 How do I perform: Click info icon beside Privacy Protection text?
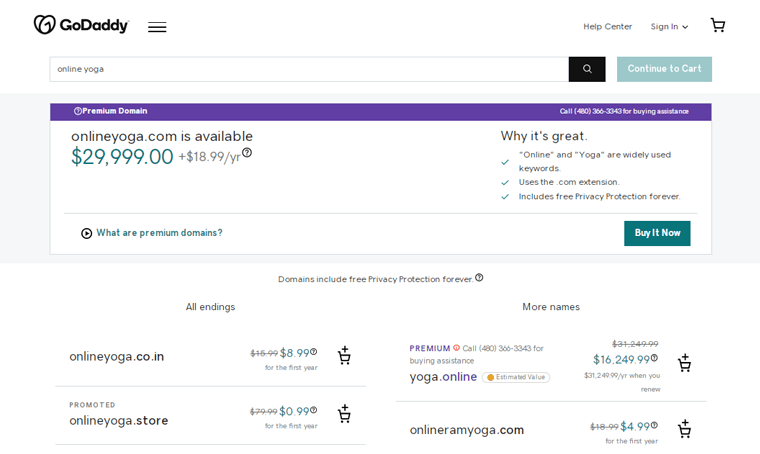click(479, 278)
